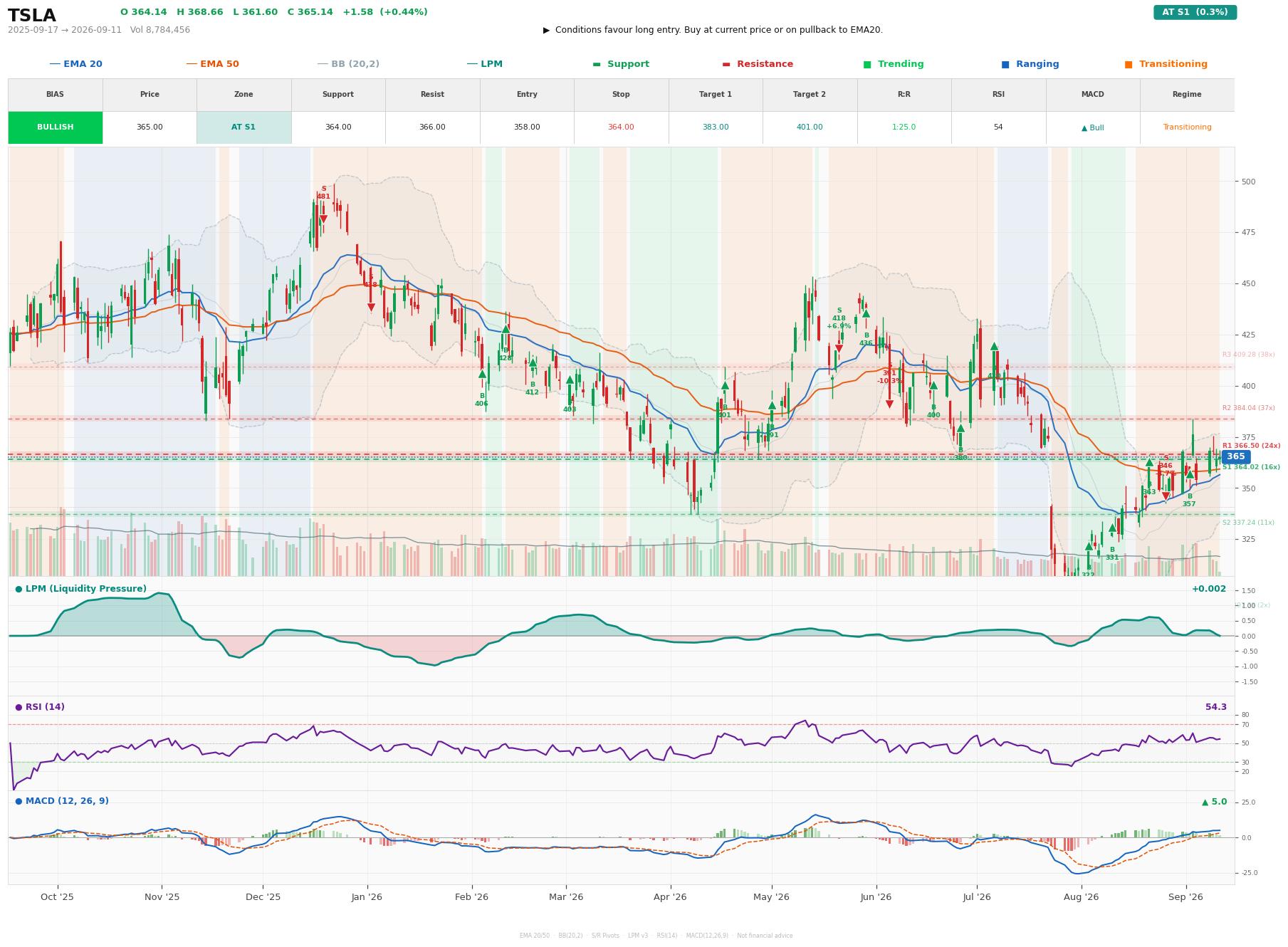The height and width of the screenshot is (947, 1288).
Task: Click the blue 365 current price tag
Action: pyautogui.click(x=1236, y=456)
